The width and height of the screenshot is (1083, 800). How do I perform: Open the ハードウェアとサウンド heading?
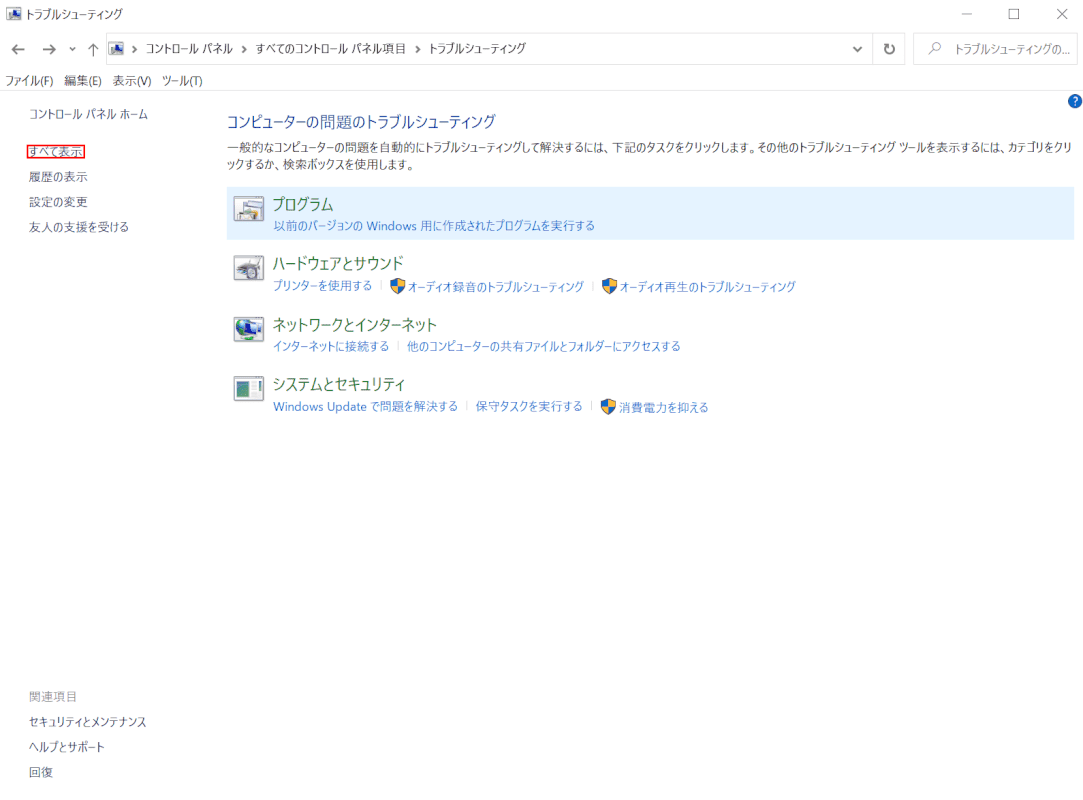[x=338, y=263]
